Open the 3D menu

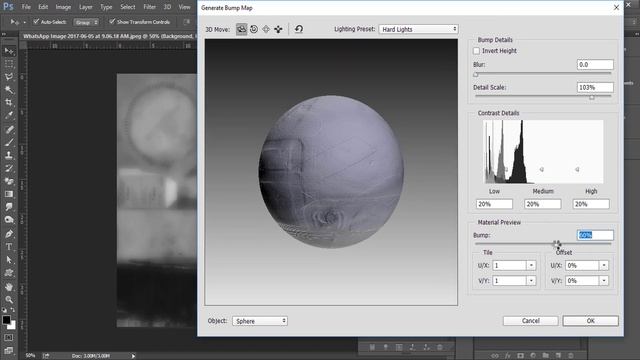167,7
